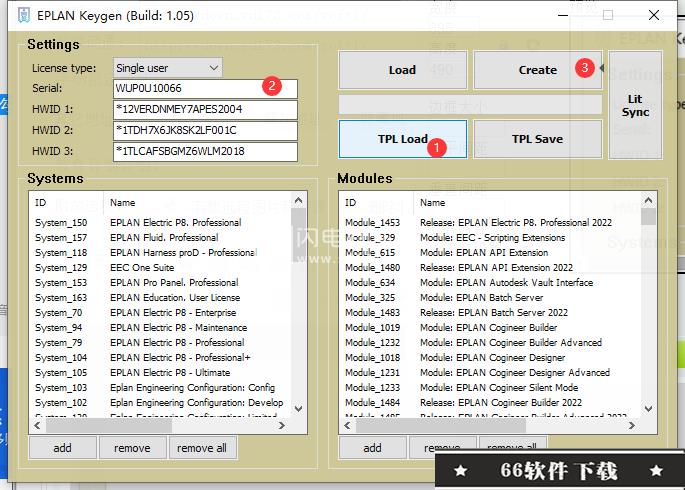Click Systems list ID column header
Image resolution: width=685 pixels, height=490 pixels.
66,203
